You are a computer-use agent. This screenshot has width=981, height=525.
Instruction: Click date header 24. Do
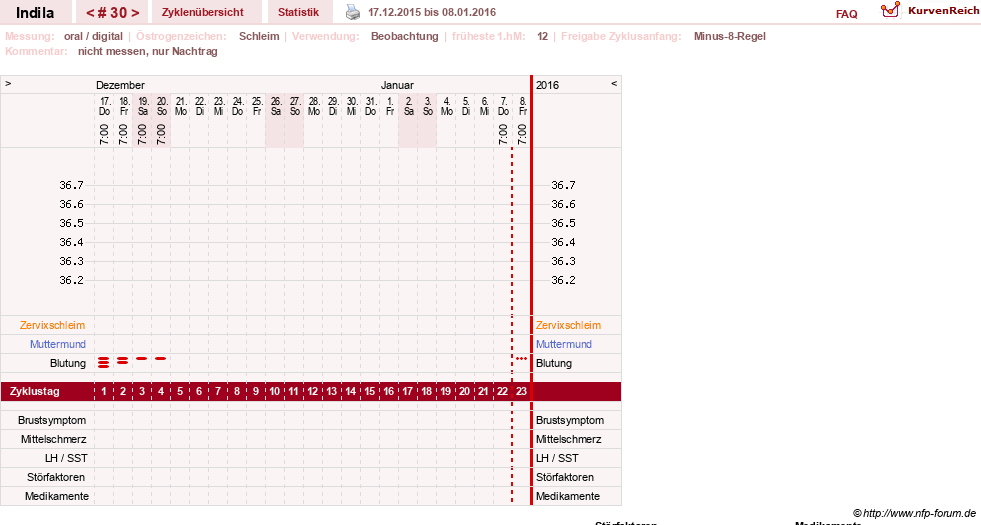(238, 106)
